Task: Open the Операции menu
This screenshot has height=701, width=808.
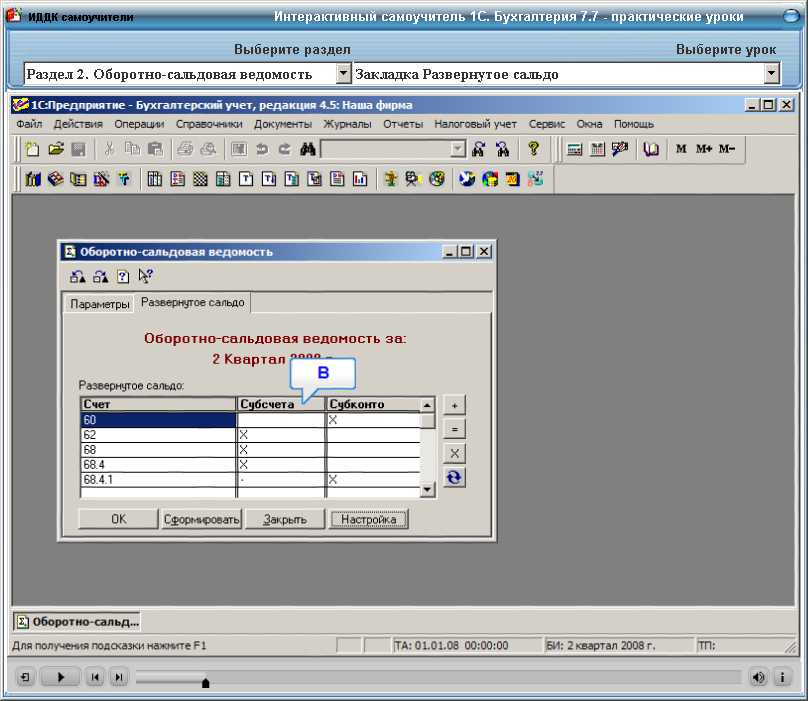Action: pos(139,124)
